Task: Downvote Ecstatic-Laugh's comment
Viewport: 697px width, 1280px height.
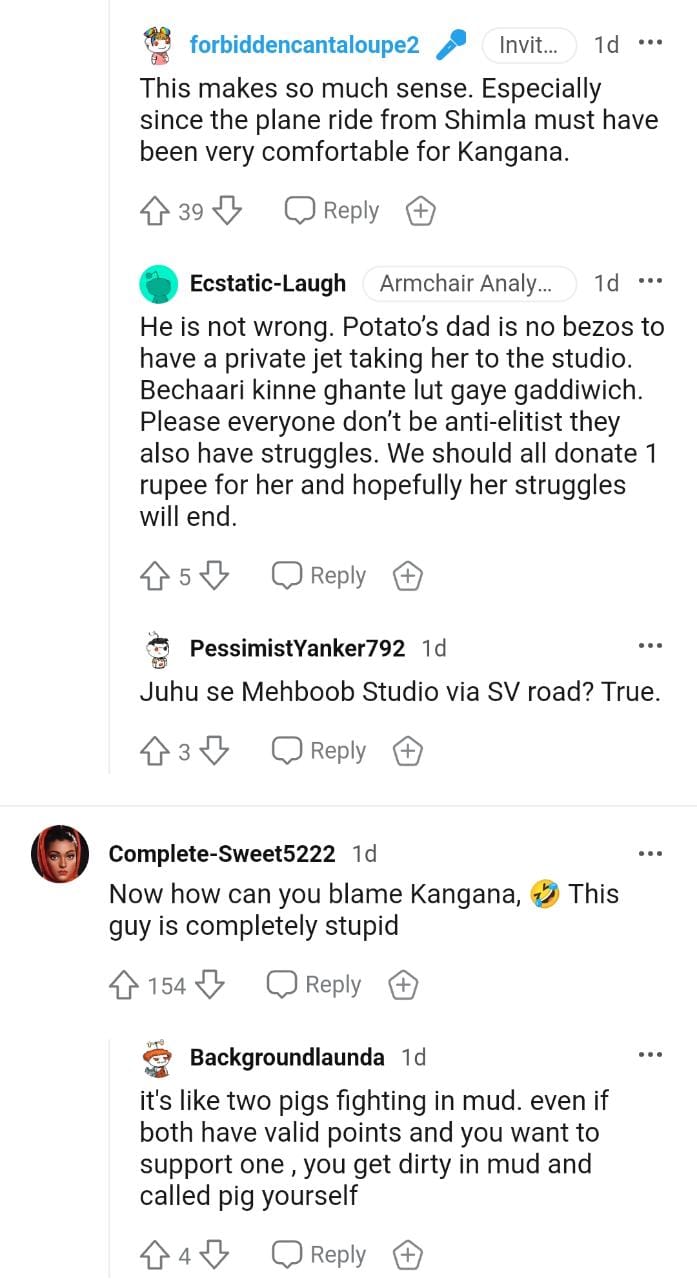Action: 215,576
